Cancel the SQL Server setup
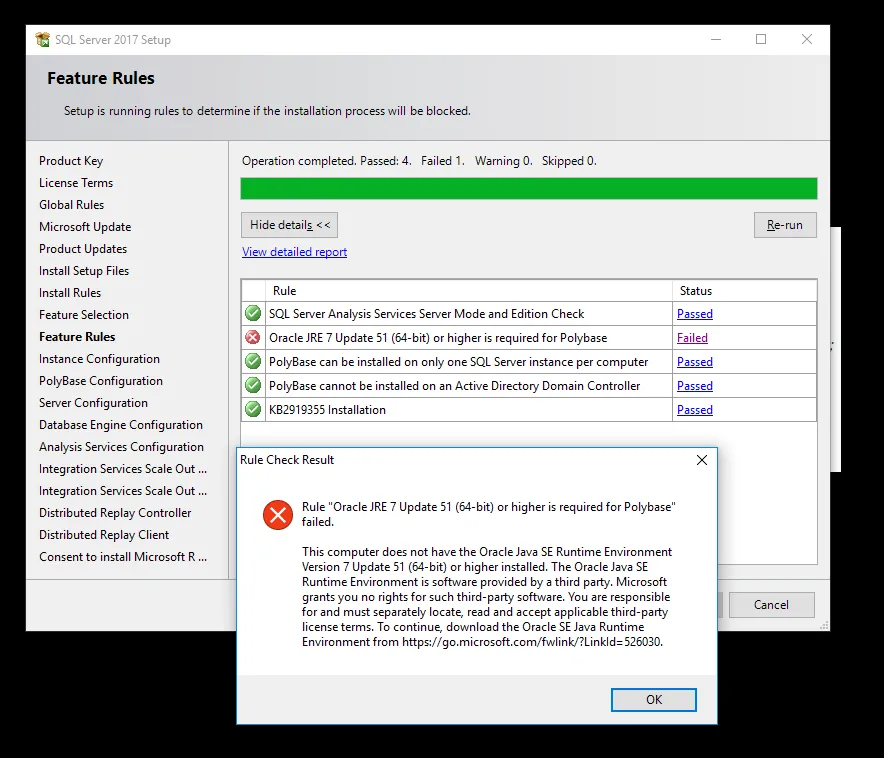Screen dimensions: 884x758 [771, 605]
